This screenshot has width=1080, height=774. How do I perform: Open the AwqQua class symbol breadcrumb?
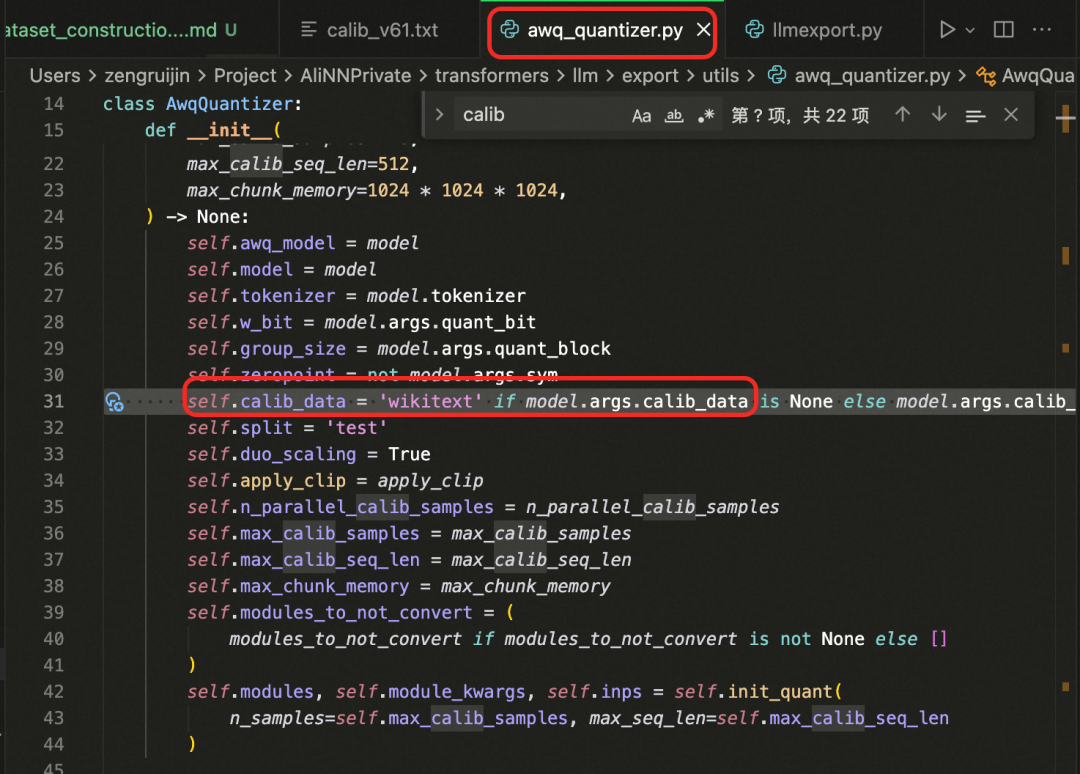[1038, 76]
